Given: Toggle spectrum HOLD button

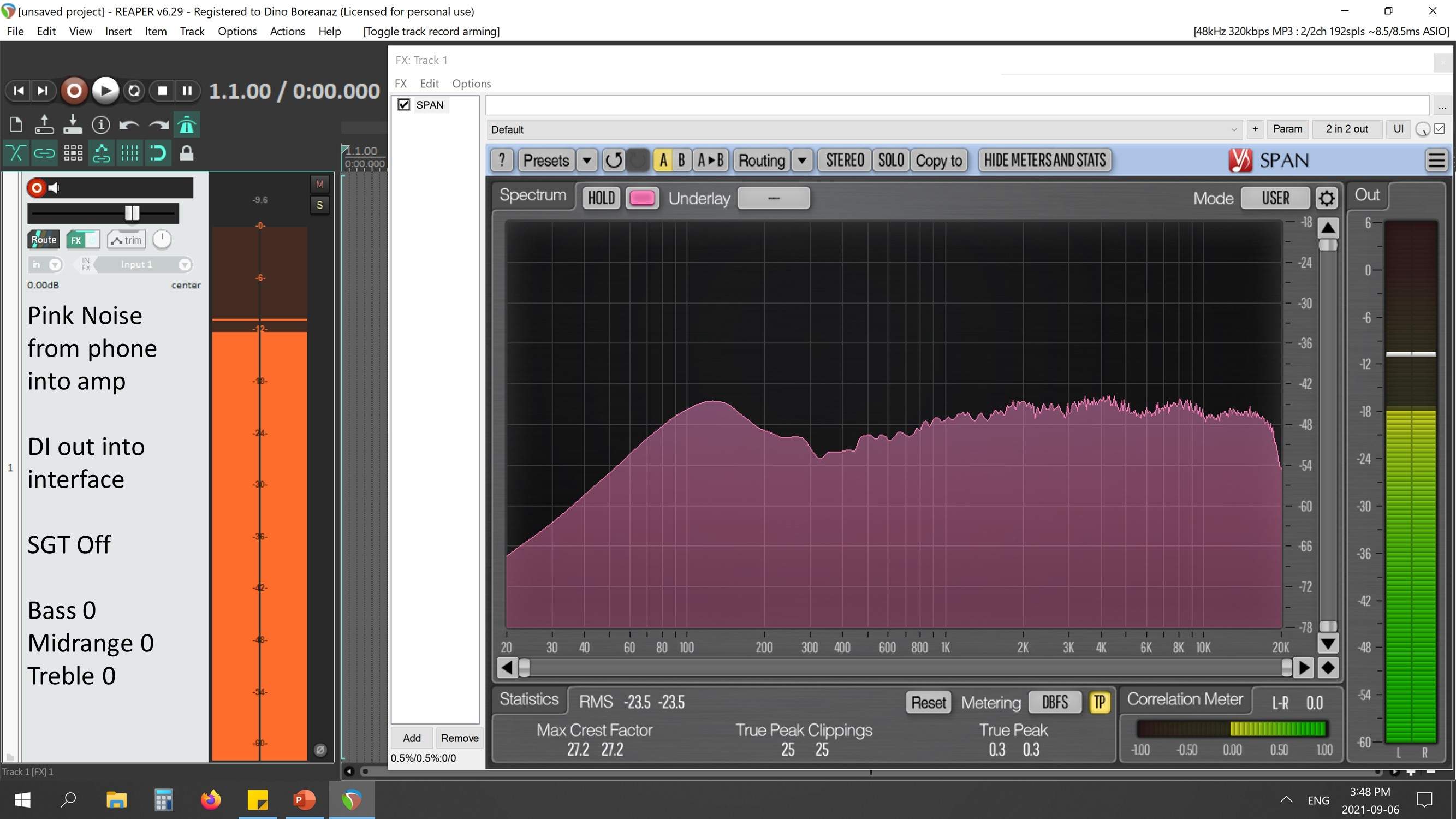Looking at the screenshot, I should (x=601, y=198).
